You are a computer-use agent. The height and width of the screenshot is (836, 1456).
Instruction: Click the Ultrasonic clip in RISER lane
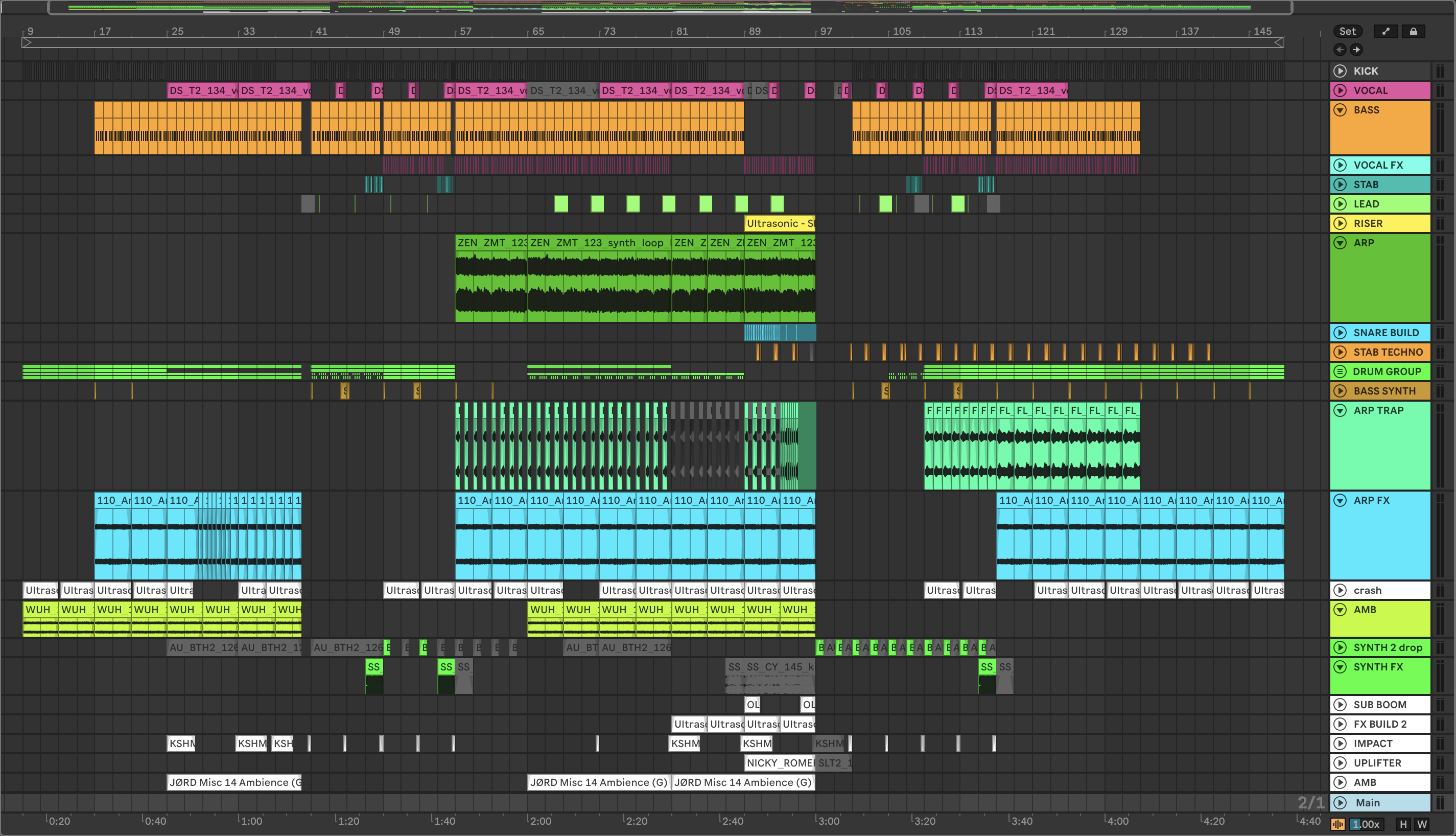[780, 223]
